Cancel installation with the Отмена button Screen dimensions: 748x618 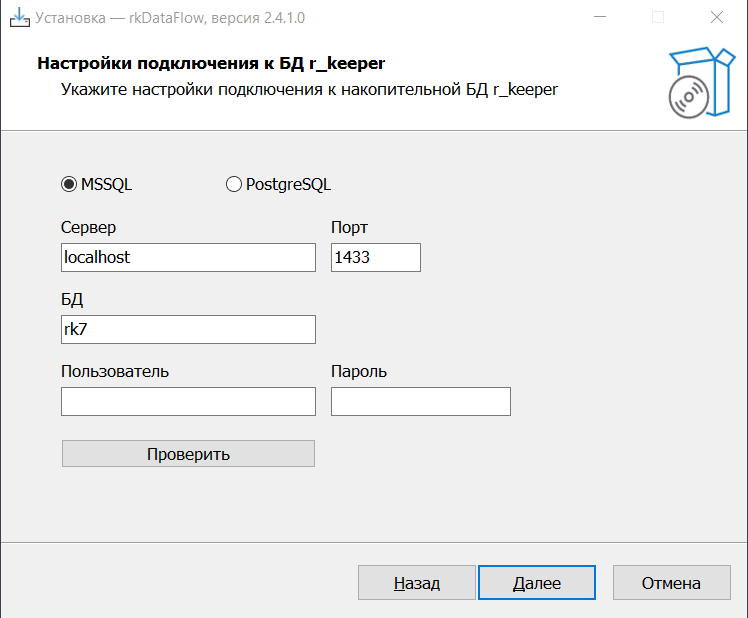pos(671,583)
